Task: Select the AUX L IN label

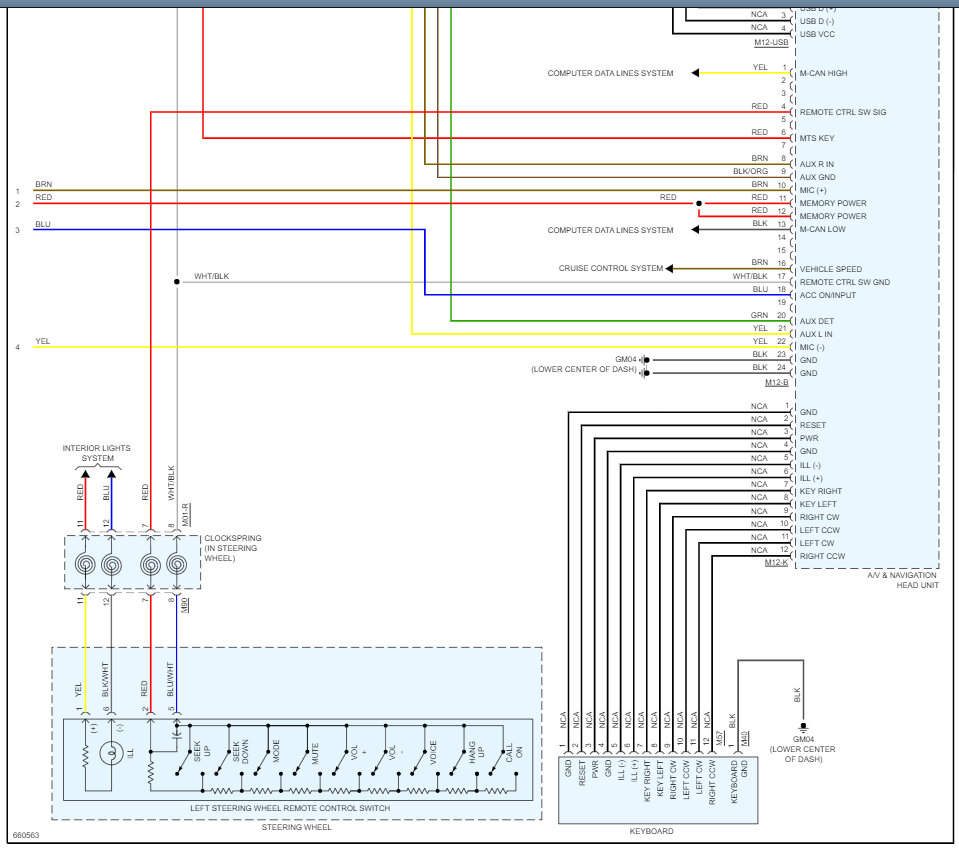Action: [816, 334]
